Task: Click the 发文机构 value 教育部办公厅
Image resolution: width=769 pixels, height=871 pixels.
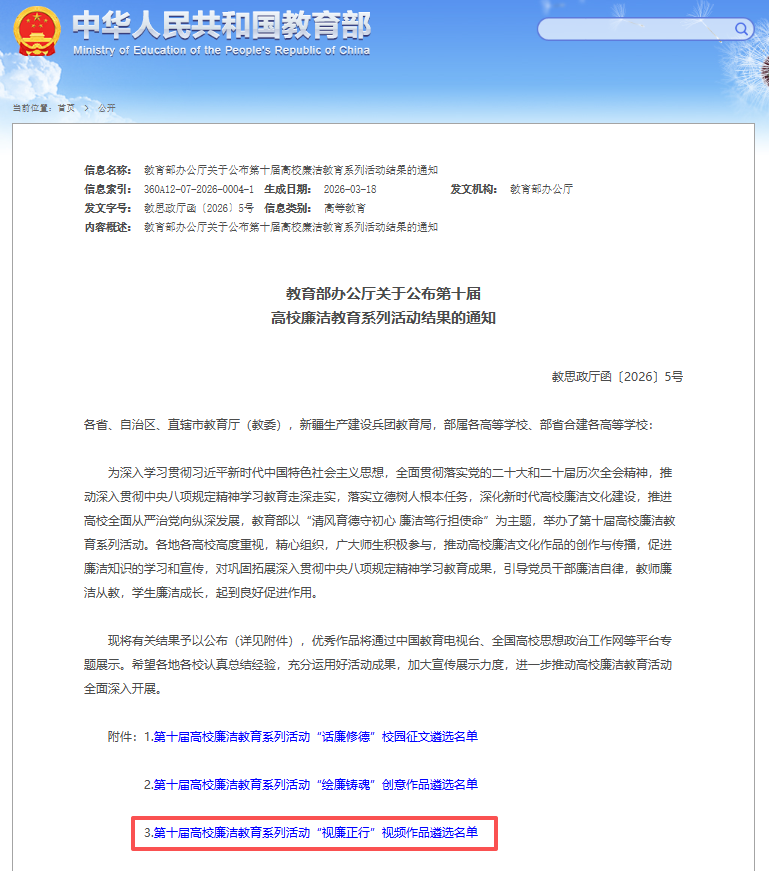Action: click(x=542, y=189)
